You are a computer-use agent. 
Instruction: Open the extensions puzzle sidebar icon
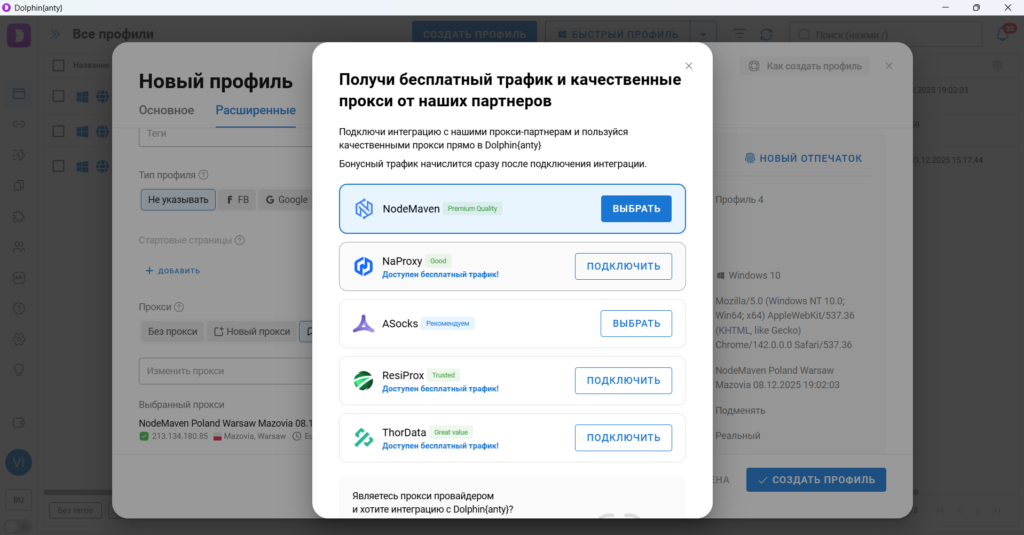pos(19,216)
